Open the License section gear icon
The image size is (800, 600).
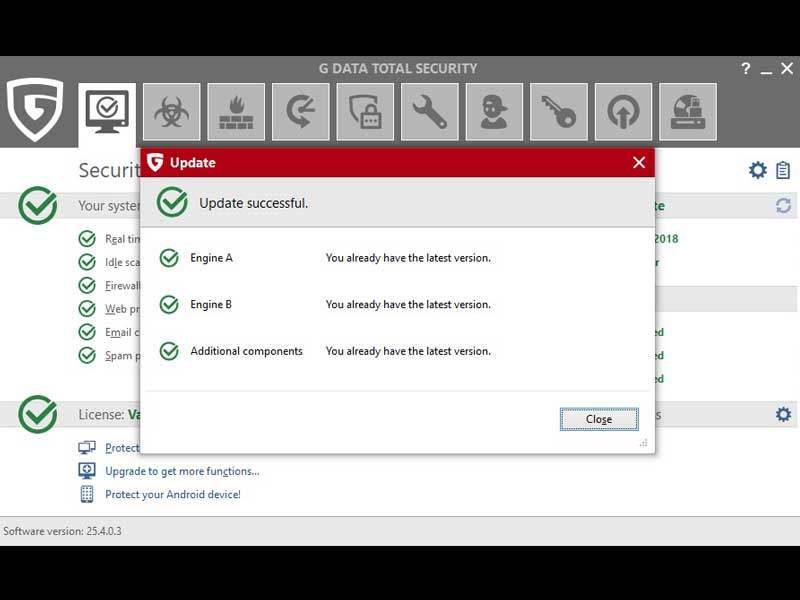point(783,414)
